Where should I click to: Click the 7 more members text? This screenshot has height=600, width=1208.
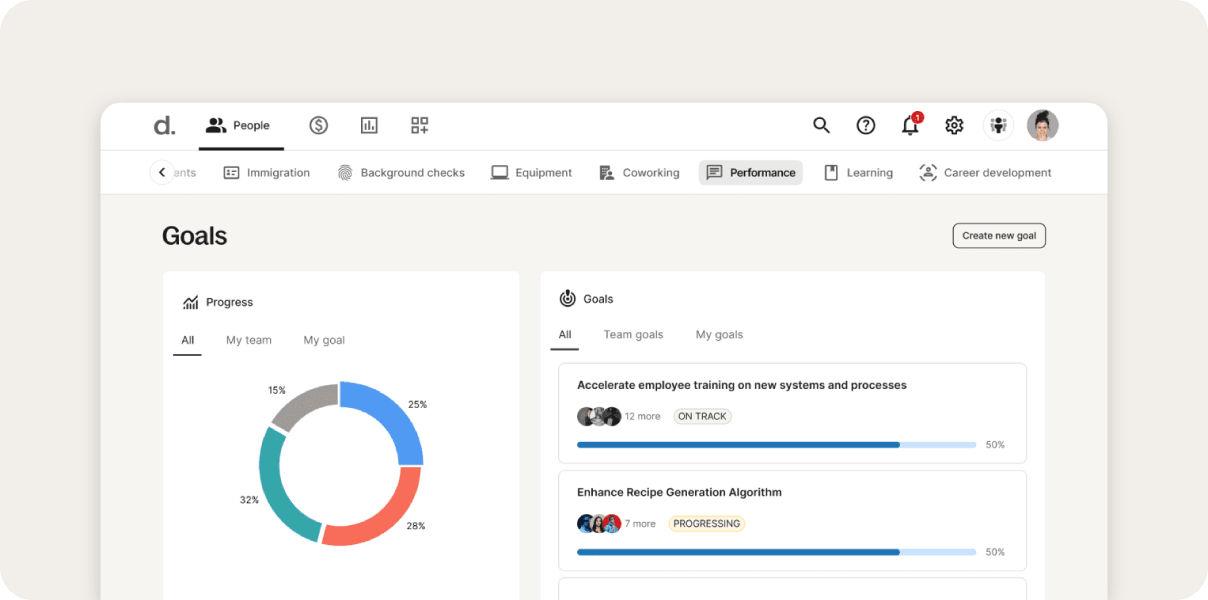[640, 523]
